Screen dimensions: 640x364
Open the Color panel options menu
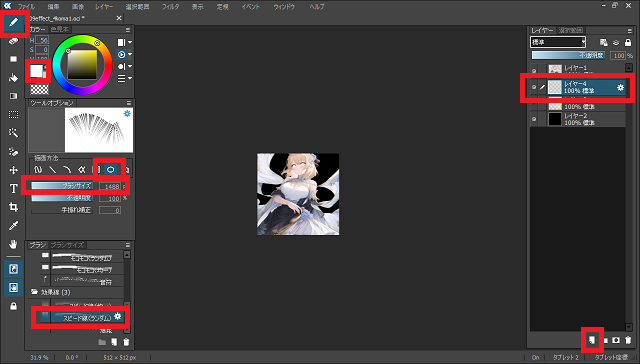(128, 30)
